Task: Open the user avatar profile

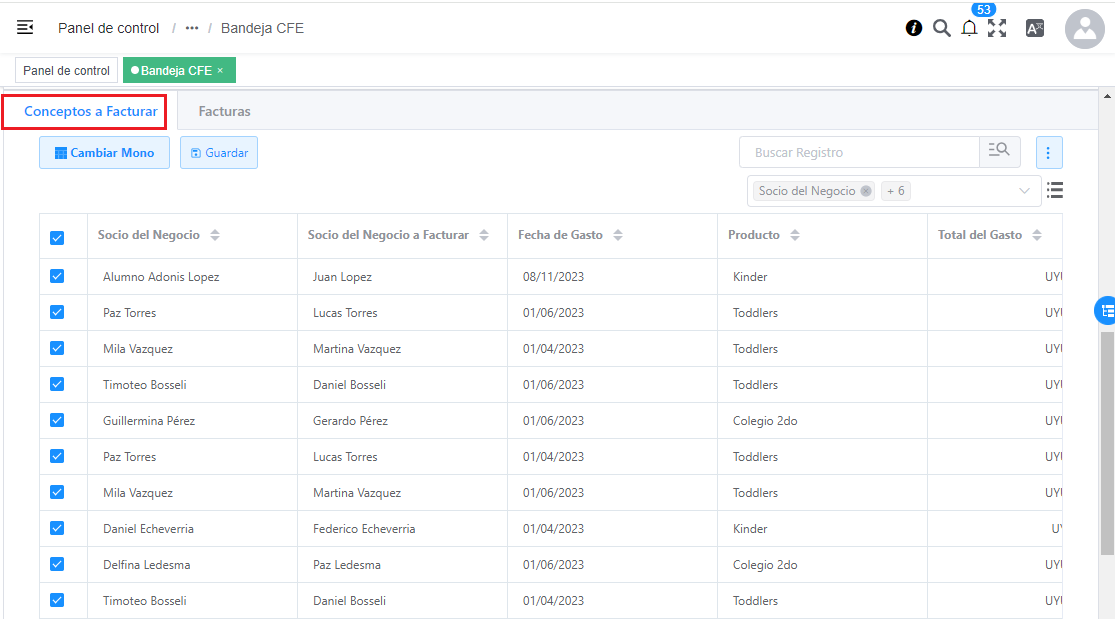Action: pos(1084,29)
